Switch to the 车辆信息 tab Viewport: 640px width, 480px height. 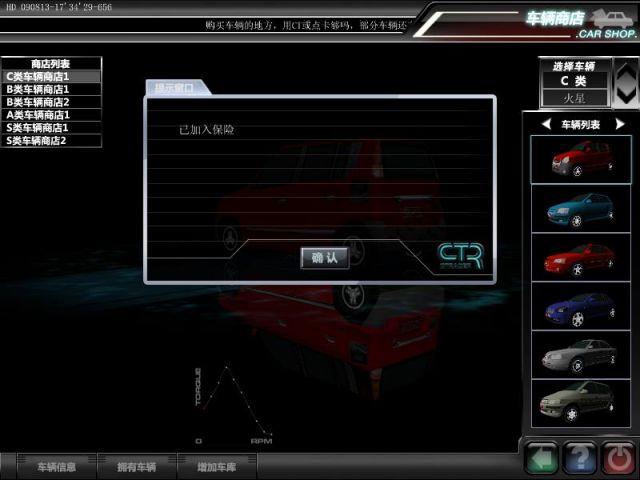pos(56,466)
